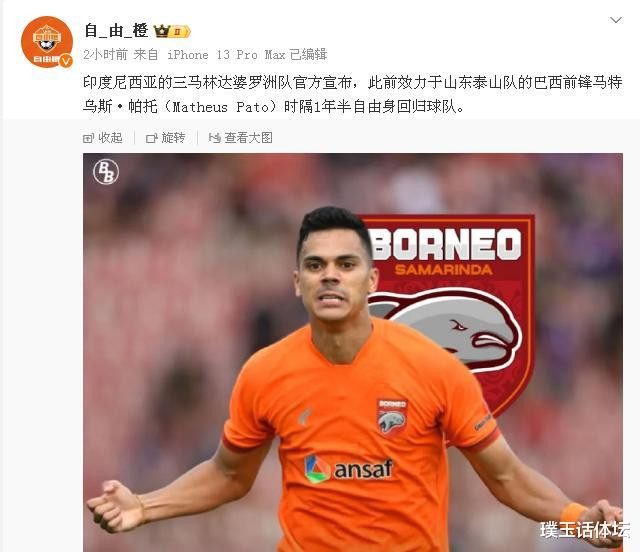Click the 璞玉话体坛 watermark text

[584, 530]
